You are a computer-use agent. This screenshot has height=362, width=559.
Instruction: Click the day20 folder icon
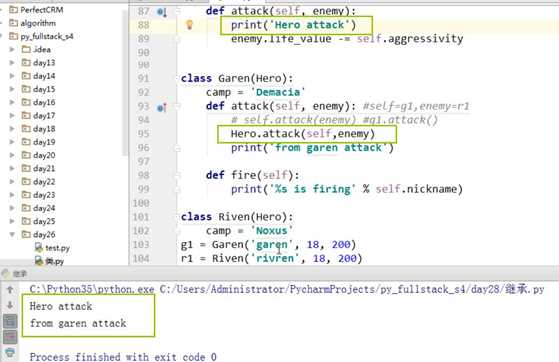pos(26,155)
